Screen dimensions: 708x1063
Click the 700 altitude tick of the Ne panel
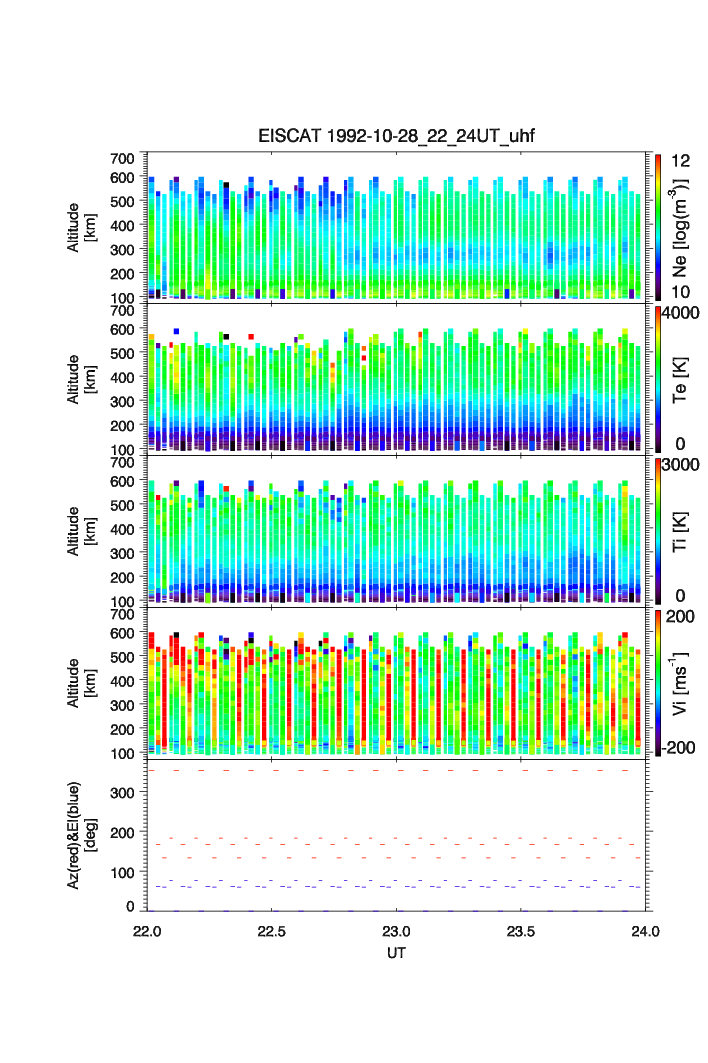(122, 159)
